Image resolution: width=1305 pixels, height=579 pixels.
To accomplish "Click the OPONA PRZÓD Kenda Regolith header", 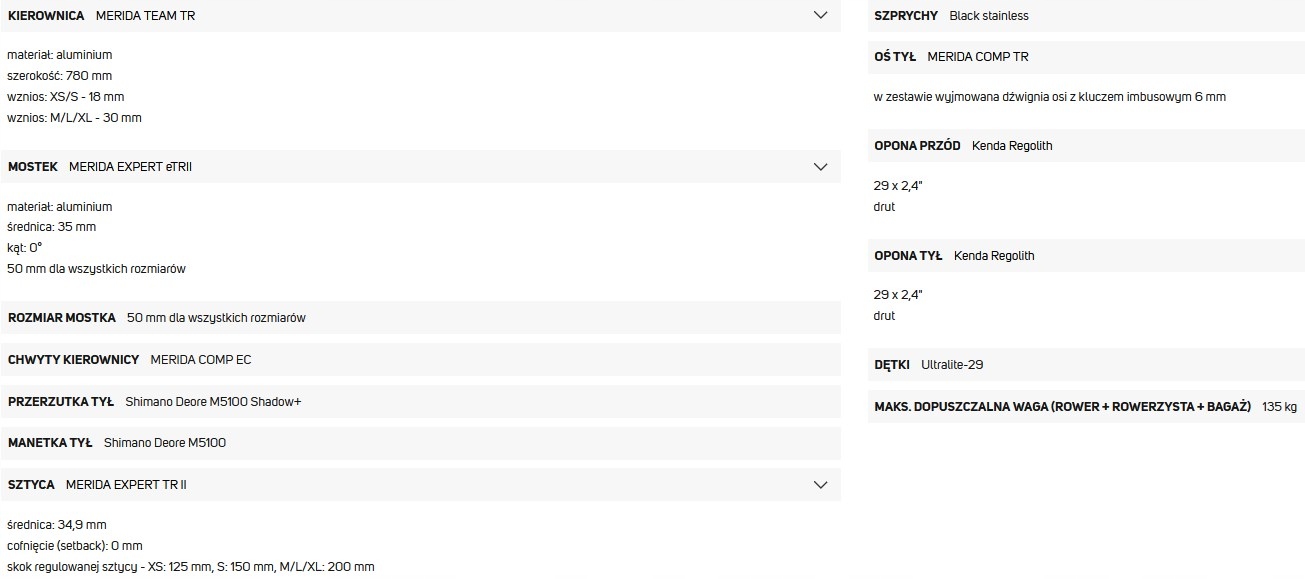I will [1086, 145].
